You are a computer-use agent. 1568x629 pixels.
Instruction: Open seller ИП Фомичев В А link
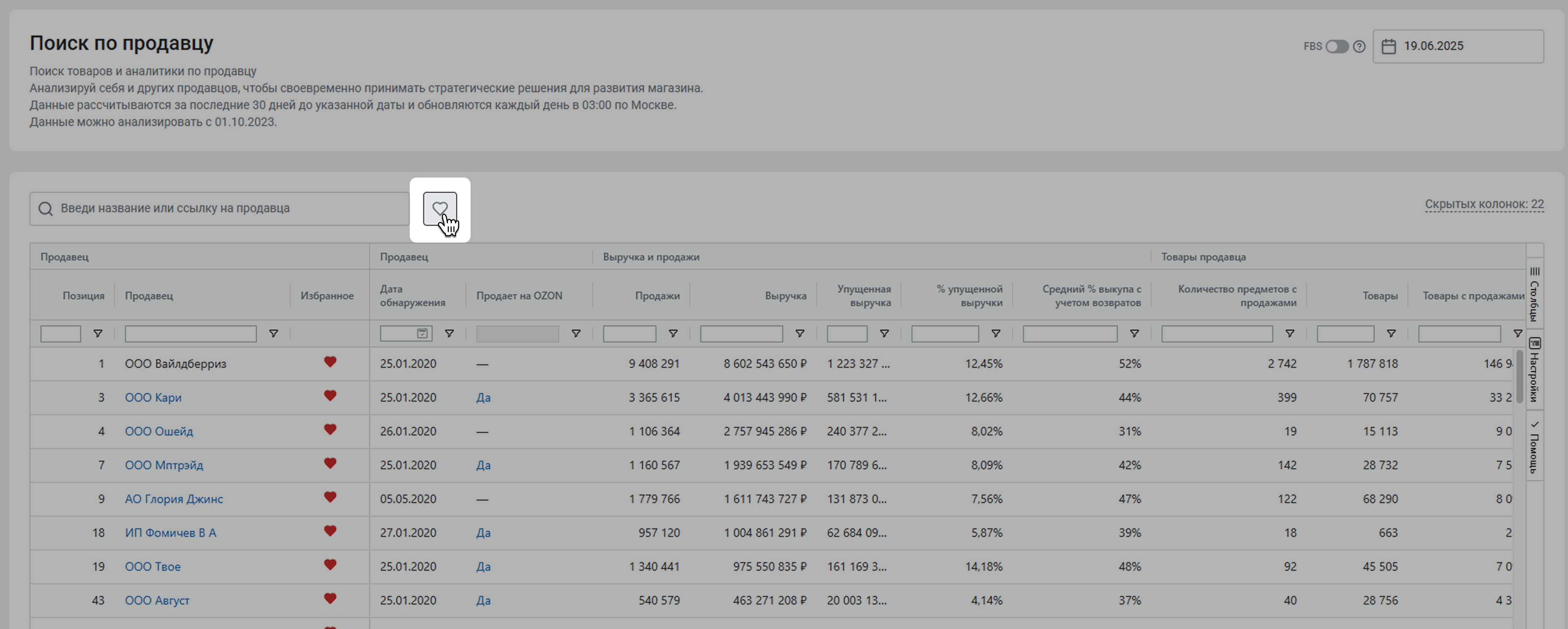coord(170,533)
